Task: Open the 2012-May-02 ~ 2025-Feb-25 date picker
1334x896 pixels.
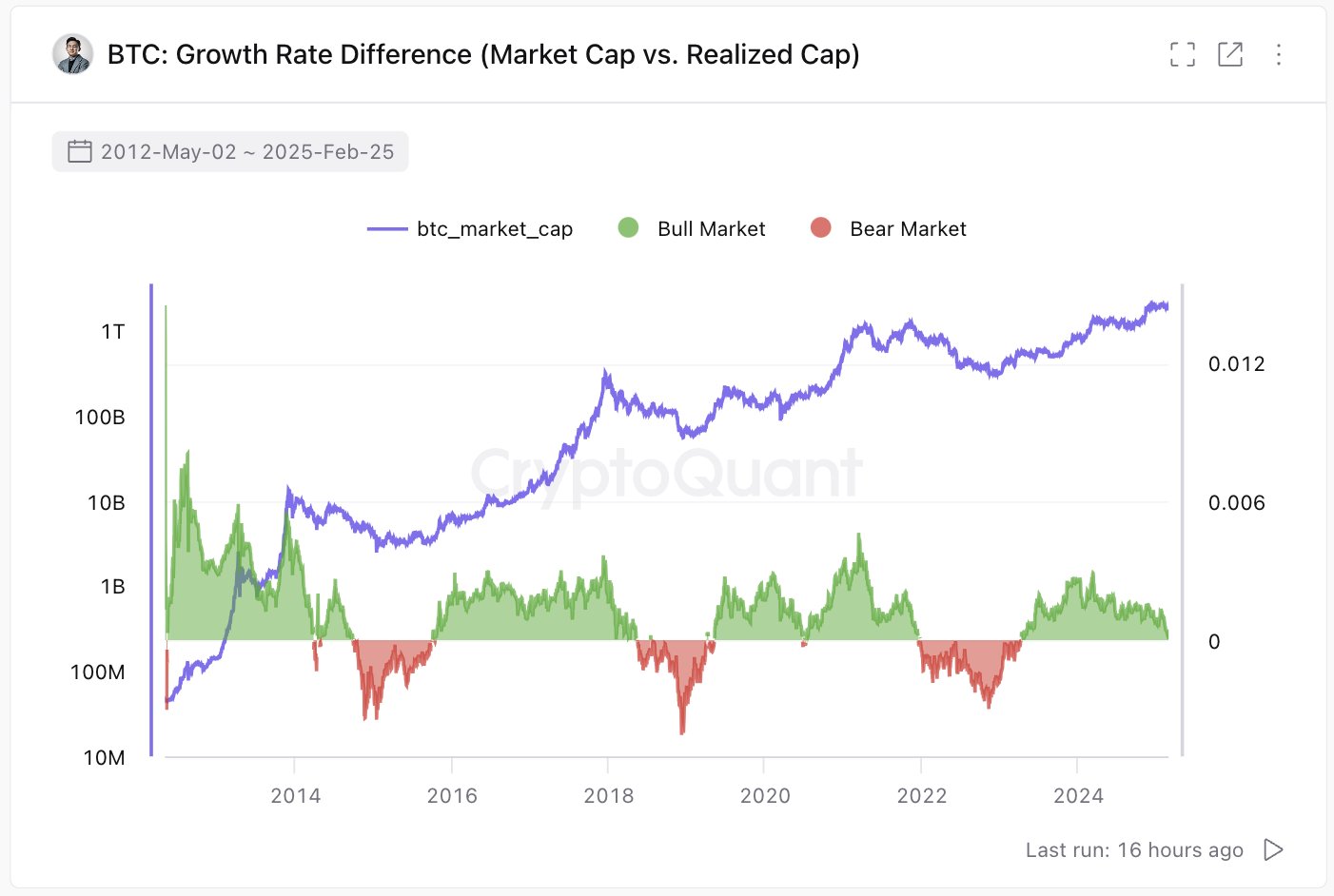Action: [x=246, y=152]
